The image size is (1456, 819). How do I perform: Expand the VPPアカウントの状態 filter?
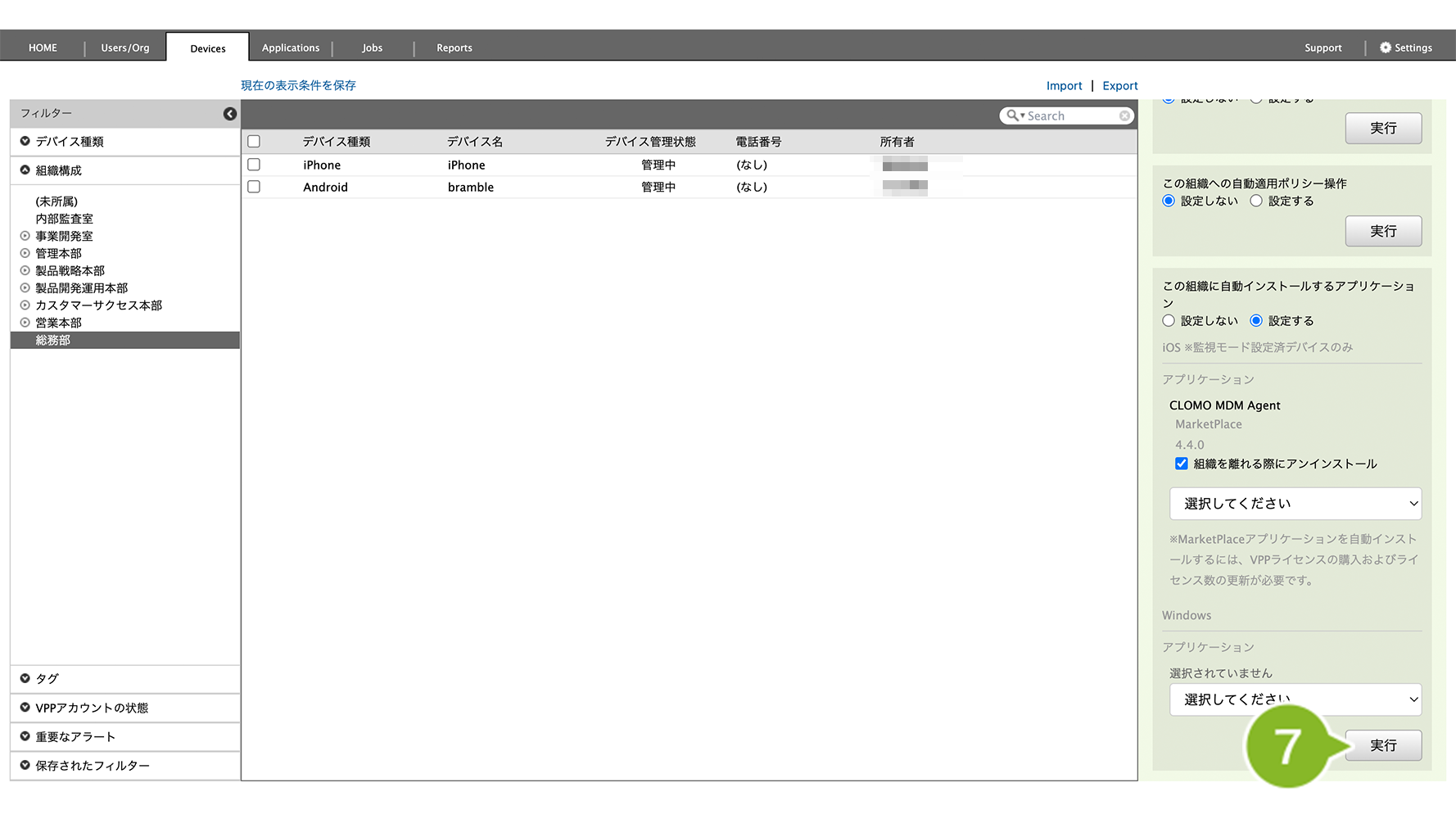coord(25,708)
